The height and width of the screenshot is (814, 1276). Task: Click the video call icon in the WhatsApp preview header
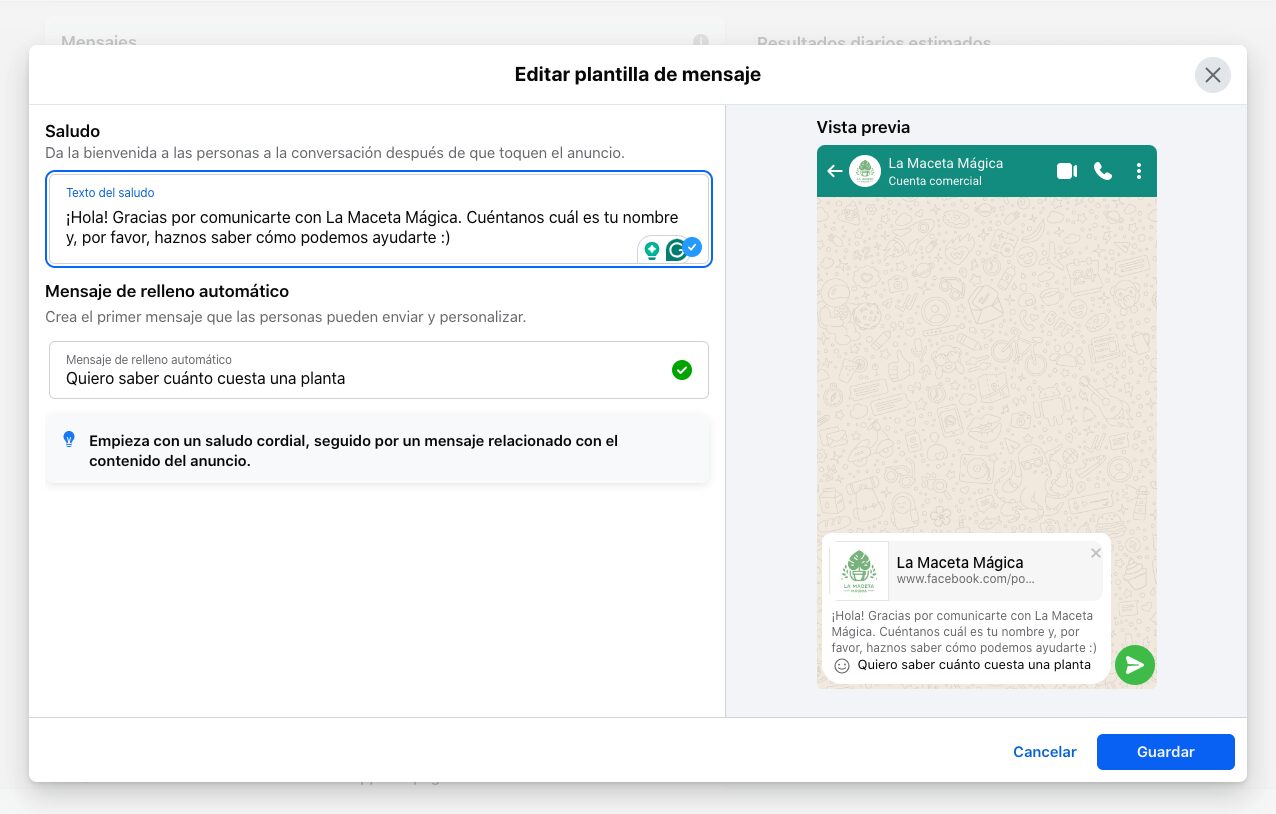[1067, 171]
